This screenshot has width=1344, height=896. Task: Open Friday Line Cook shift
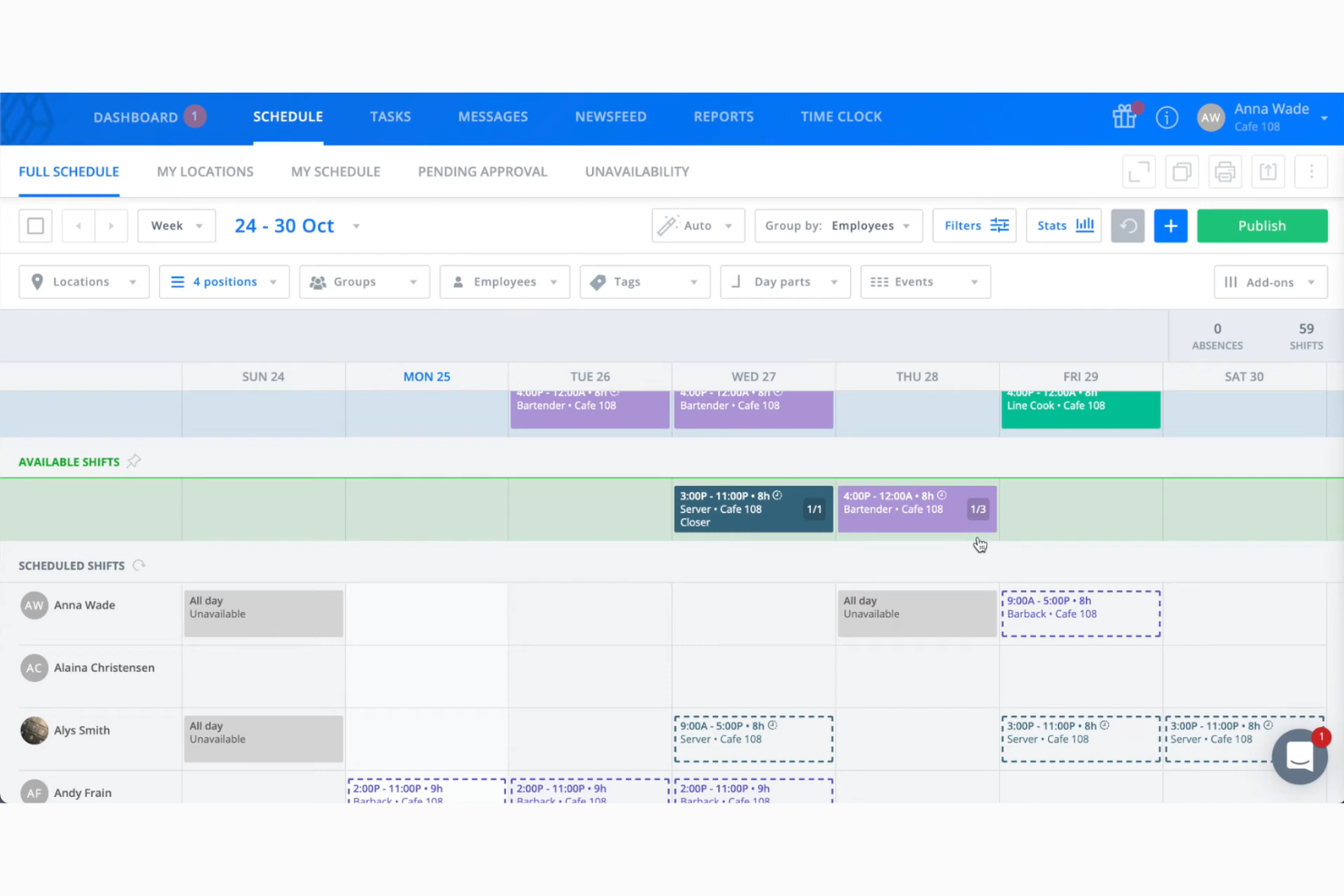click(1081, 409)
